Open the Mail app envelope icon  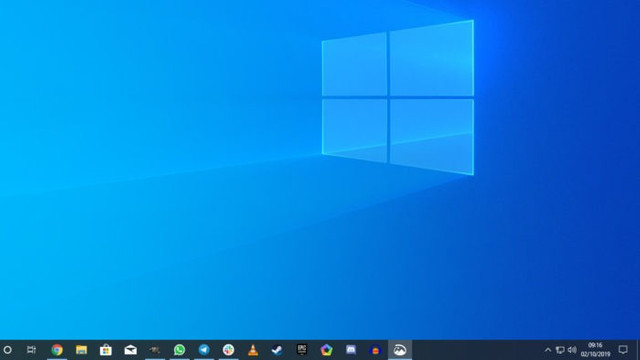131,350
